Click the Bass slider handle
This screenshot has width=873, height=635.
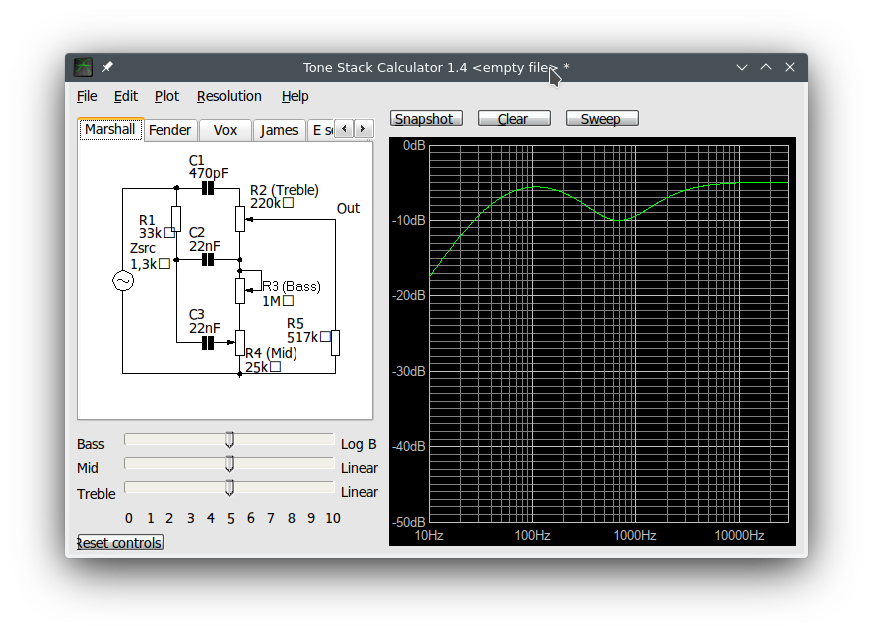(229, 440)
